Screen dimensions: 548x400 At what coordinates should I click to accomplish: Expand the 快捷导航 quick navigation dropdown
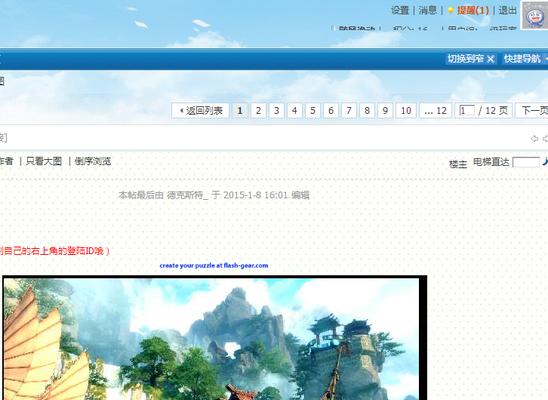click(525, 59)
